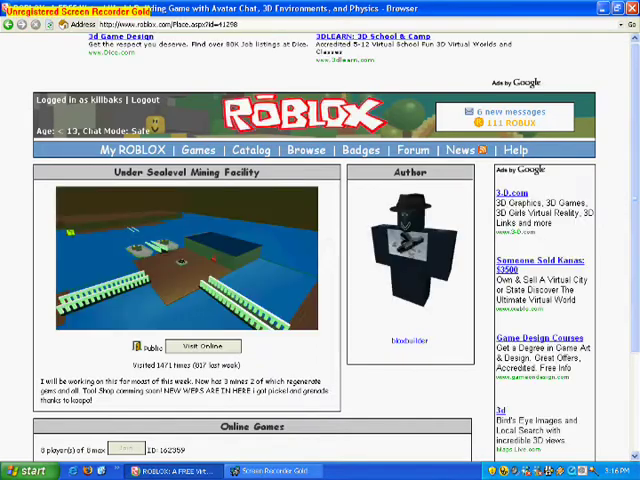Click the envelope icon for new messages

468,112
